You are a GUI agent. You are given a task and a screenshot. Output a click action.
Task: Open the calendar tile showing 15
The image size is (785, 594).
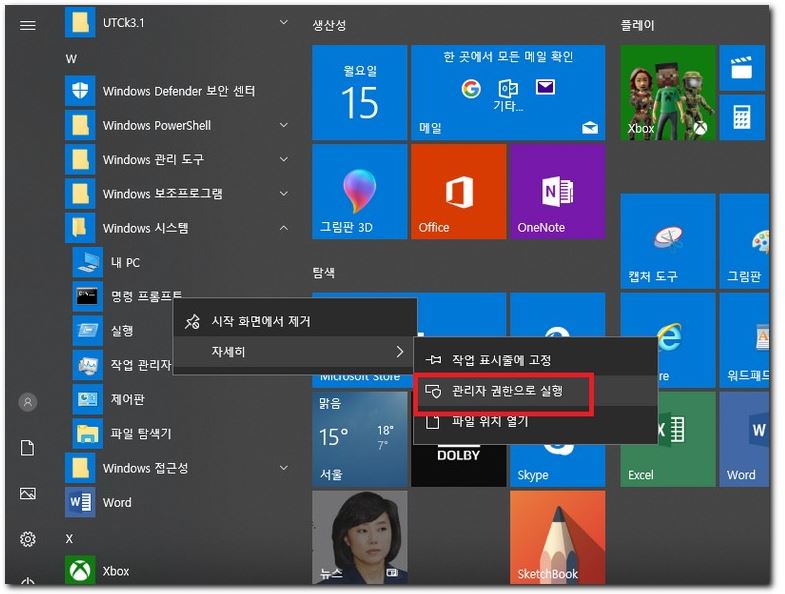point(359,92)
